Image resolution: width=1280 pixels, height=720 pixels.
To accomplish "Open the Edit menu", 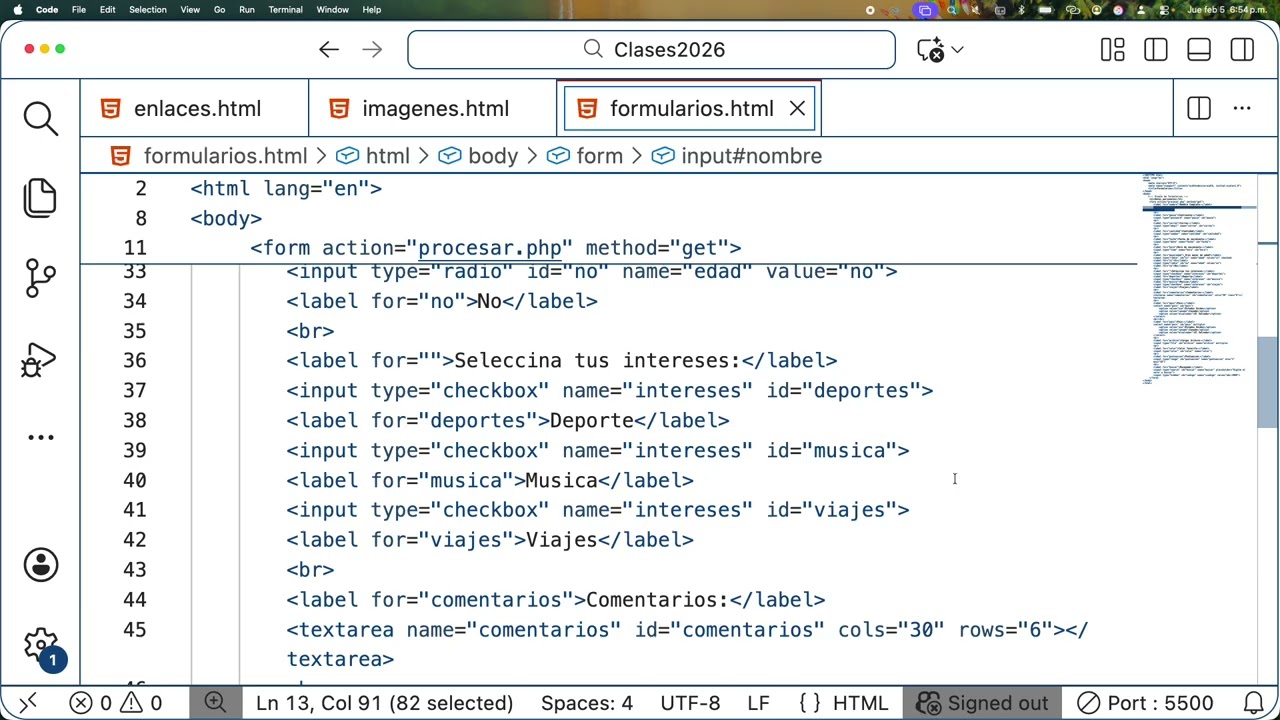I will [108, 10].
